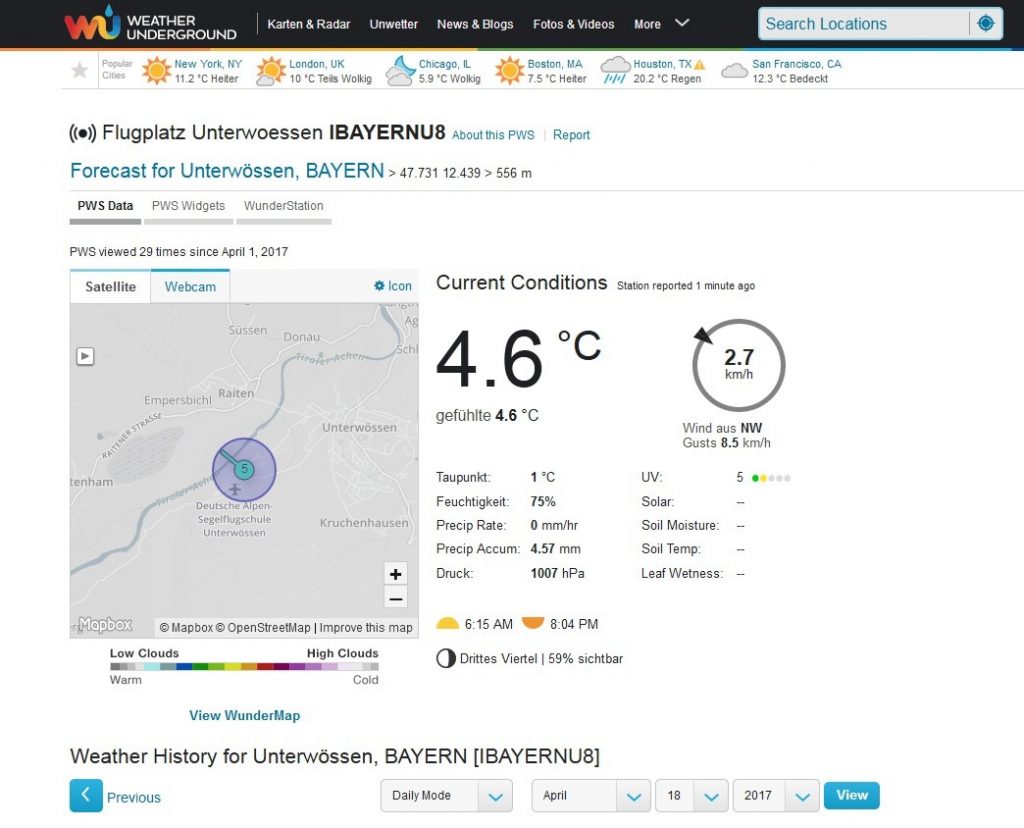Open San Francisco, CA city link
This screenshot has width=1024, height=828.
pyautogui.click(x=797, y=64)
